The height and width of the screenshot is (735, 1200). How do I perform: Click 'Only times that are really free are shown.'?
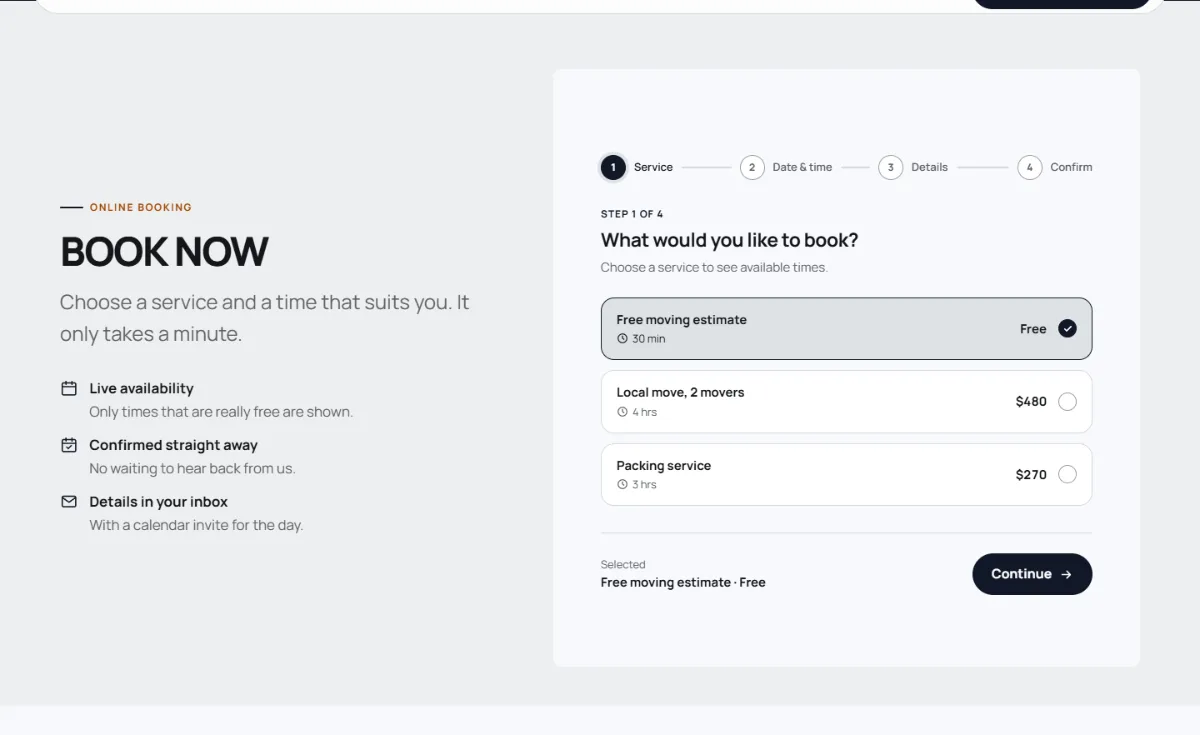click(221, 412)
